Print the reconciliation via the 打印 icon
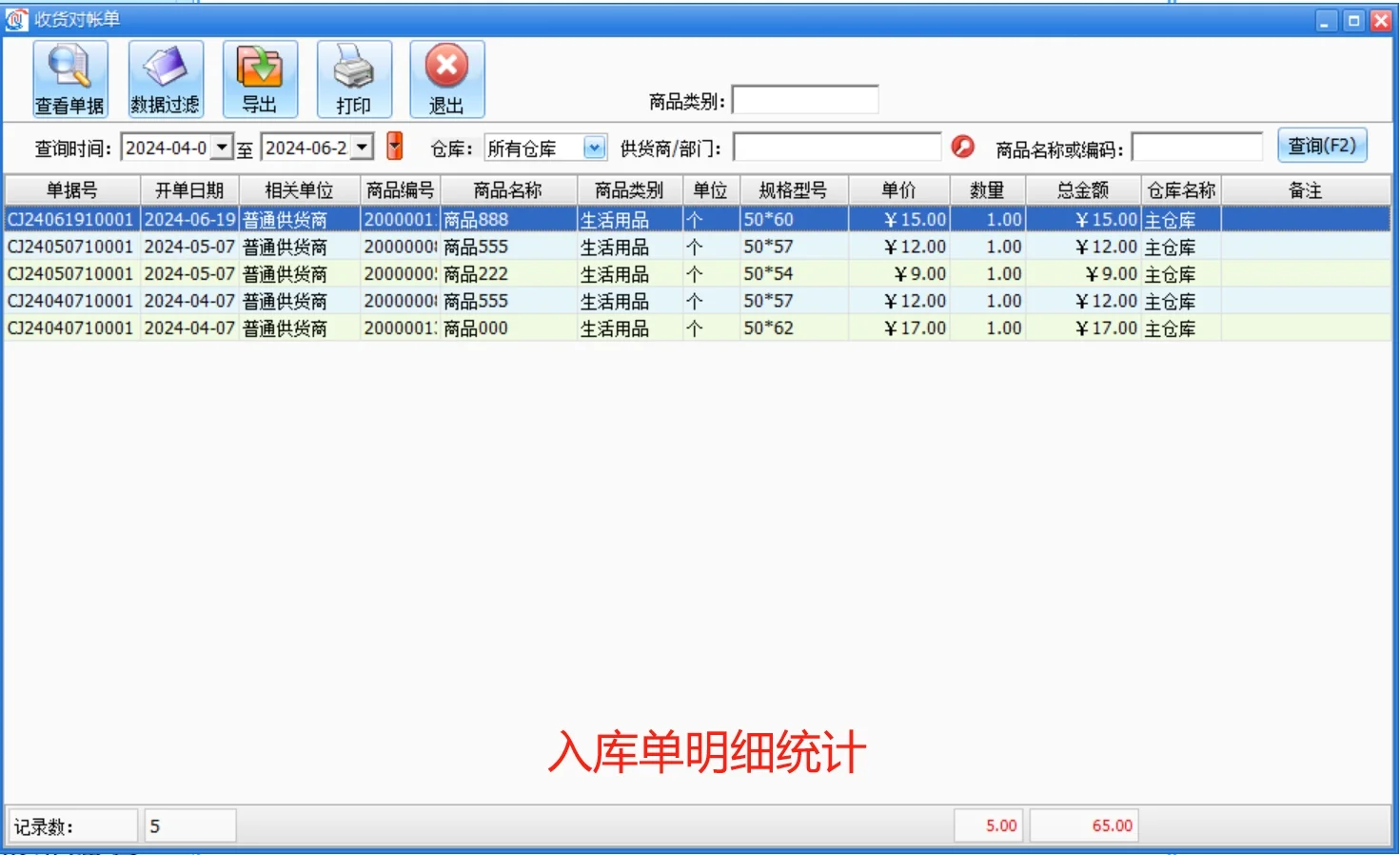The width and height of the screenshot is (1400, 855). (x=354, y=79)
